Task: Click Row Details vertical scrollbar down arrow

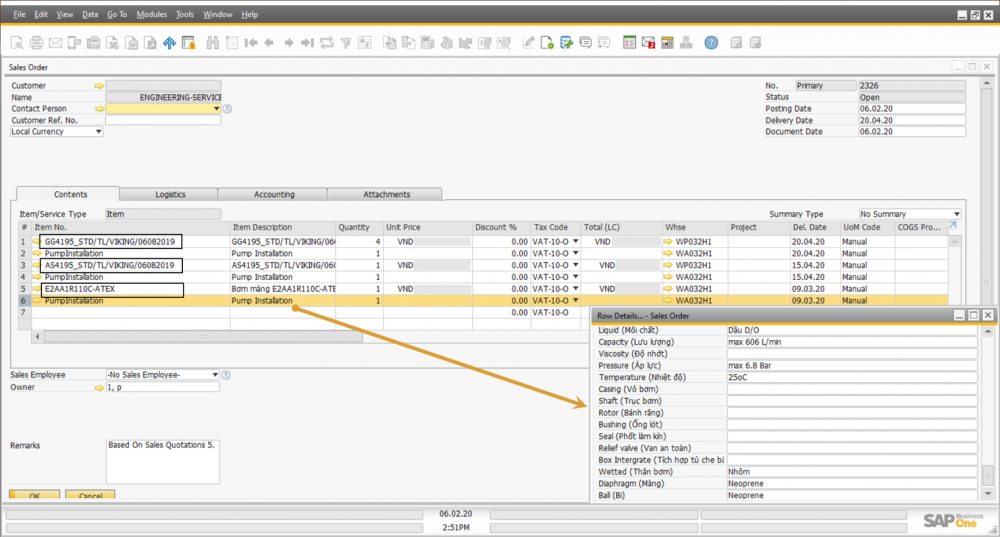Action: pyautogui.click(x=988, y=494)
